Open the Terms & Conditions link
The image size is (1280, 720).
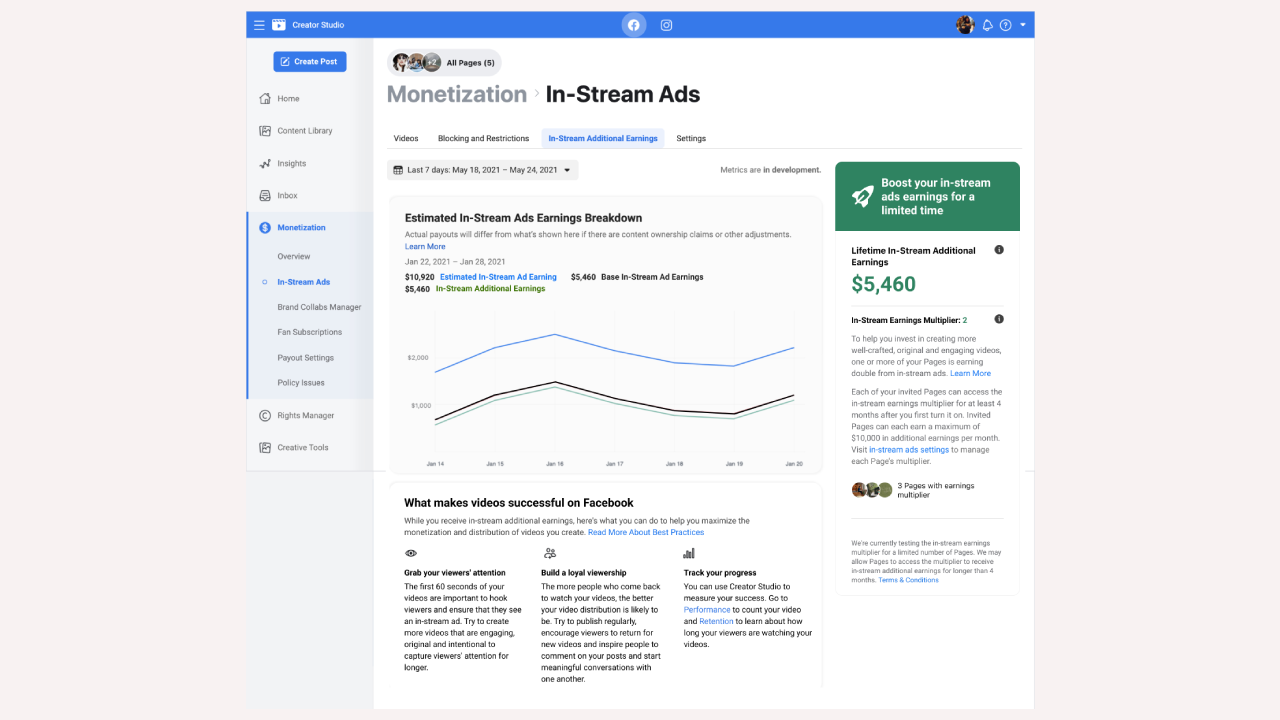click(909, 580)
